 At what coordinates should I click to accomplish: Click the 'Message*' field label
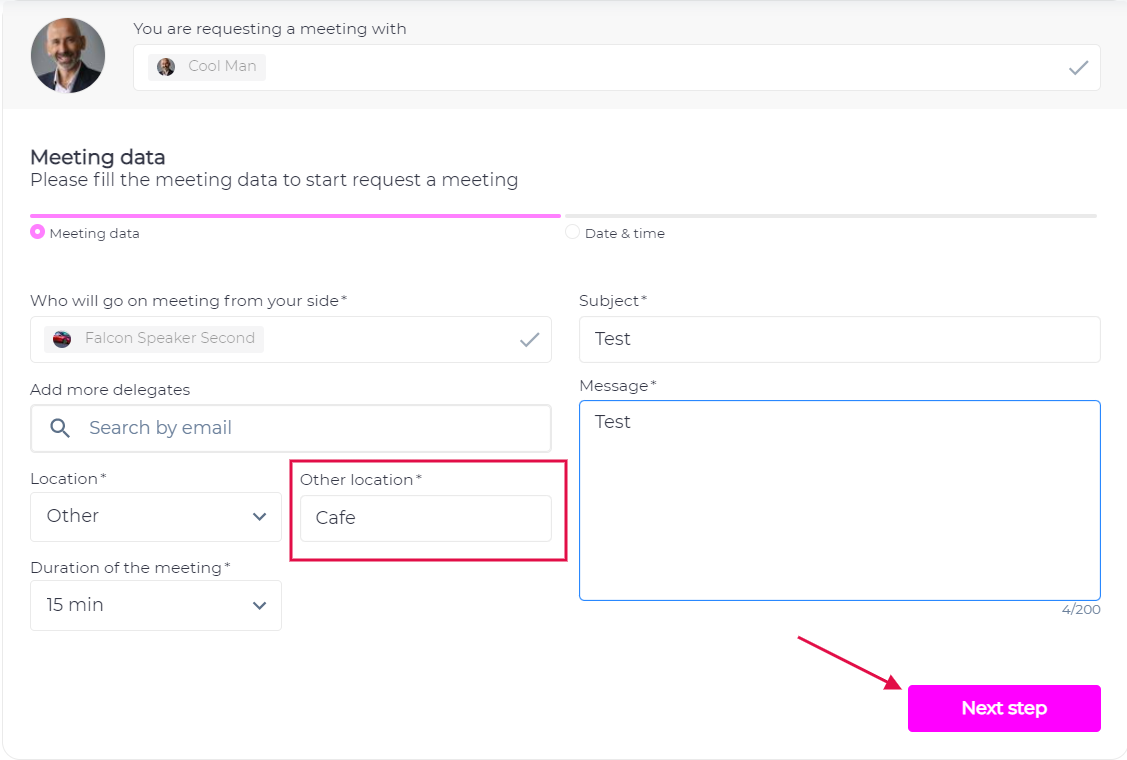point(617,386)
